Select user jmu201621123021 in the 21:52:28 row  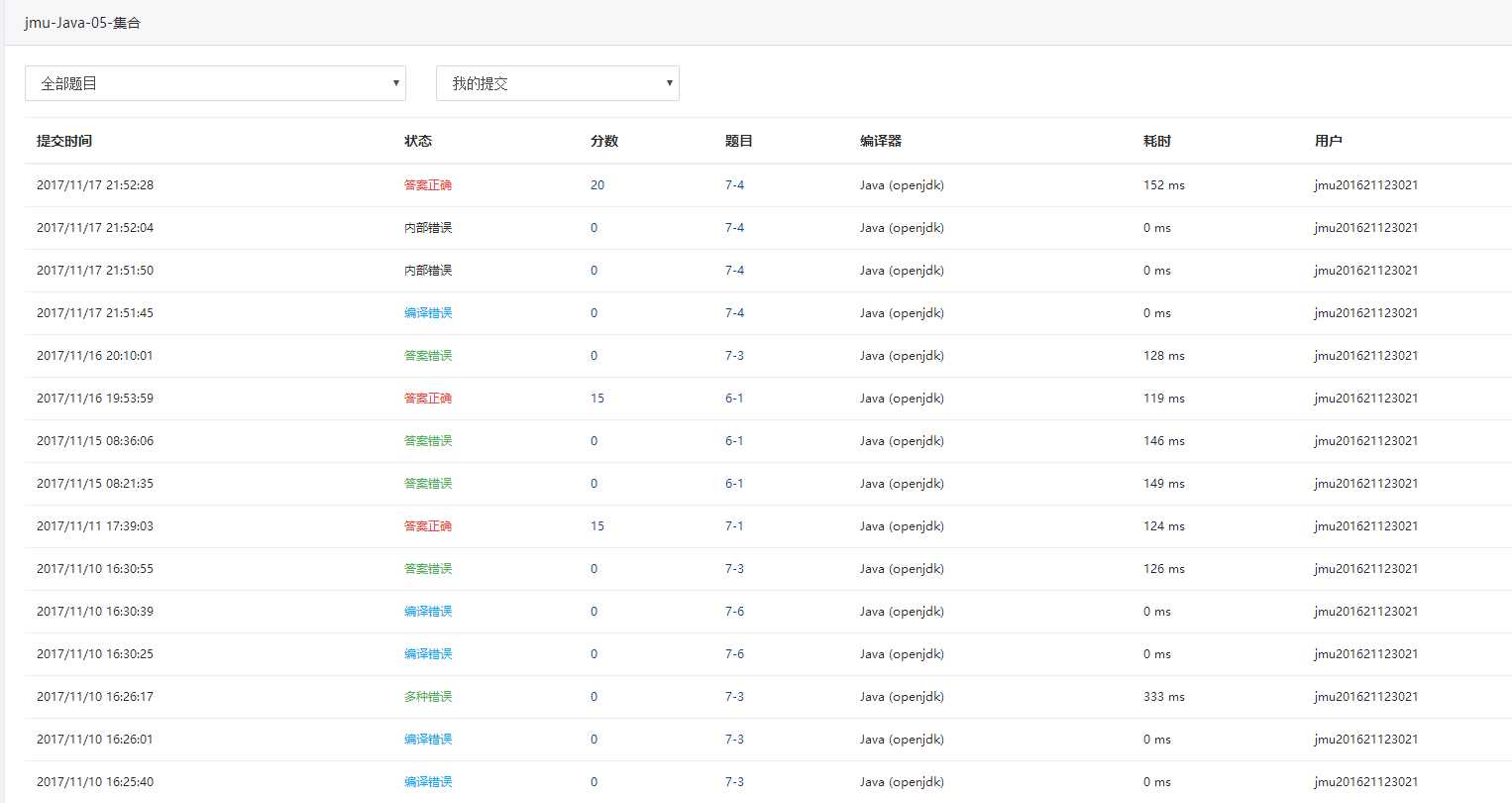(x=1366, y=185)
